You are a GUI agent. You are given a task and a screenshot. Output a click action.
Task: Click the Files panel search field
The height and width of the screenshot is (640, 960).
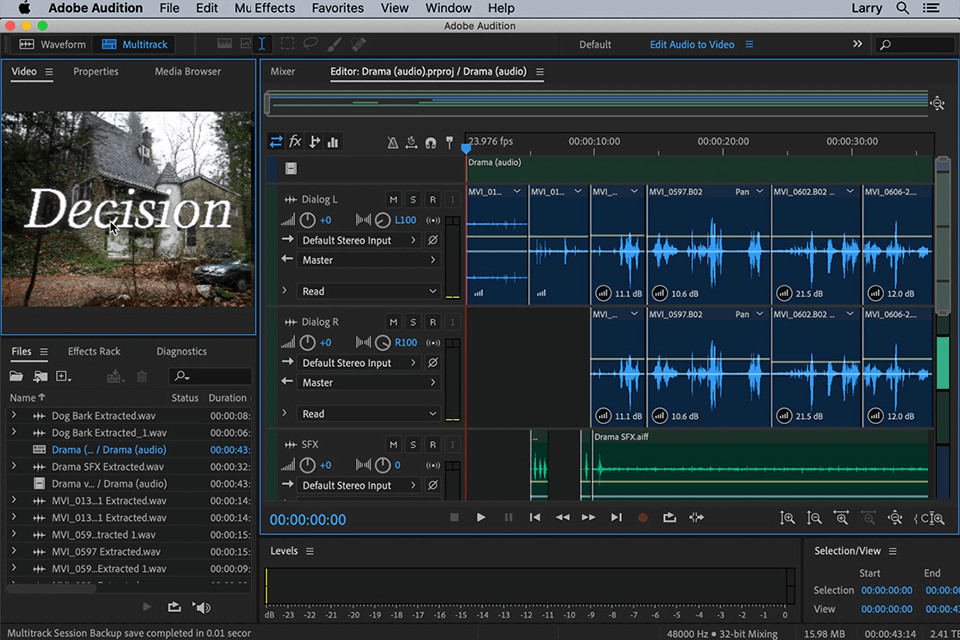pos(210,376)
